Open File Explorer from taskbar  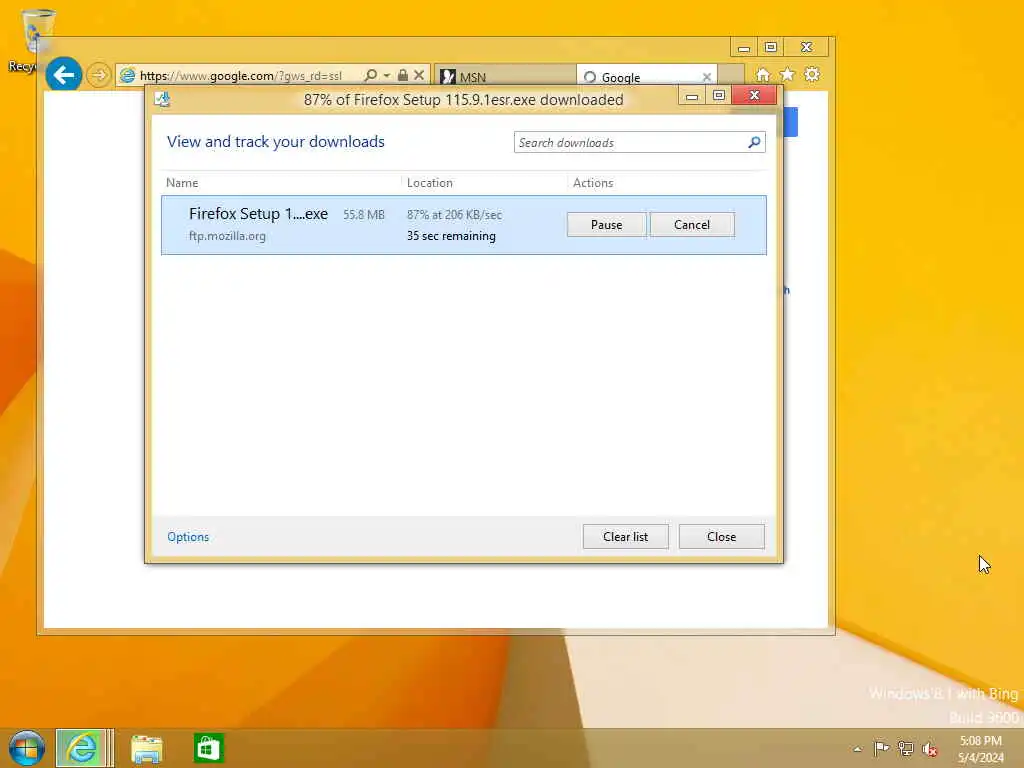147,749
